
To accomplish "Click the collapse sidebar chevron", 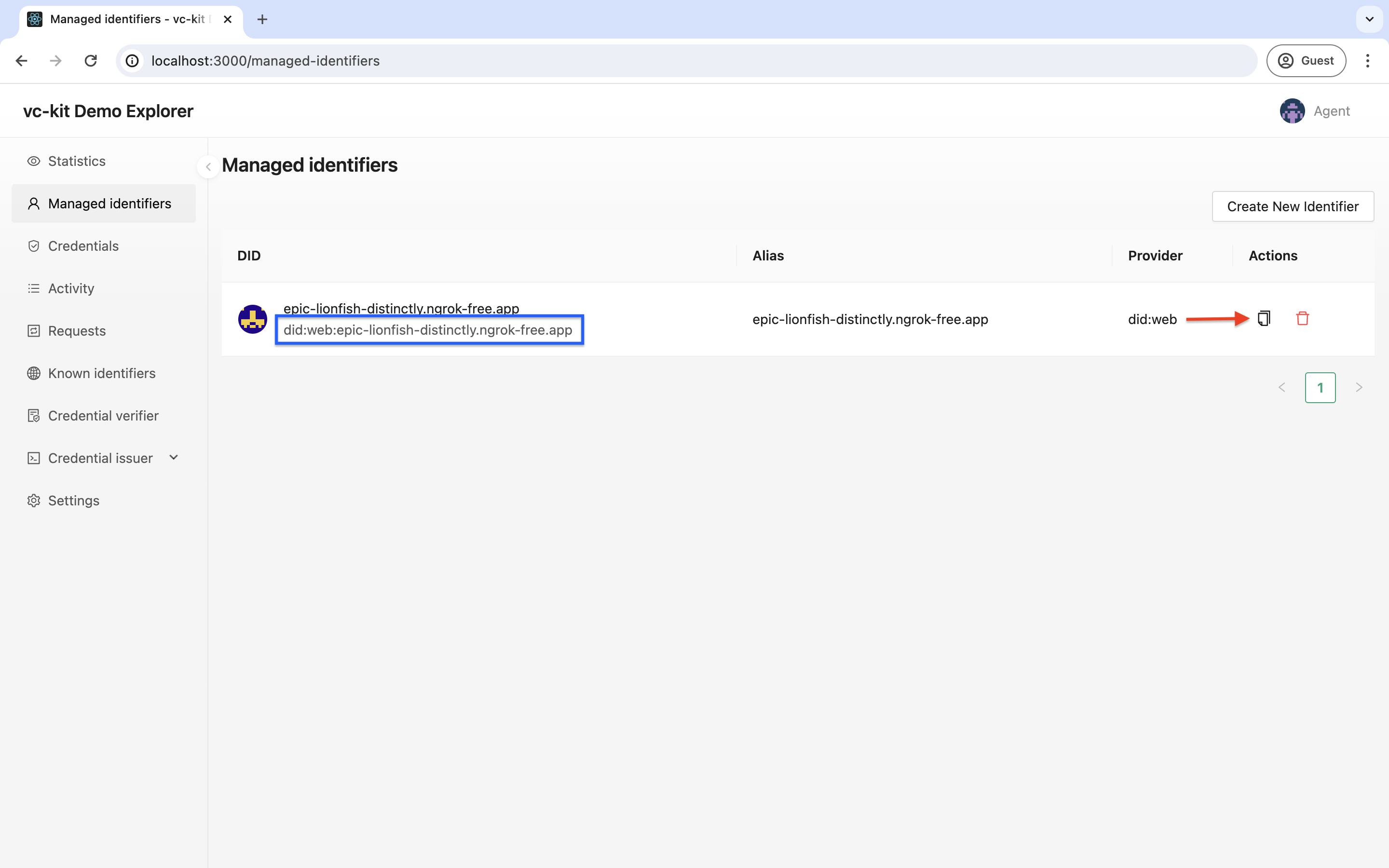I will (207, 166).
